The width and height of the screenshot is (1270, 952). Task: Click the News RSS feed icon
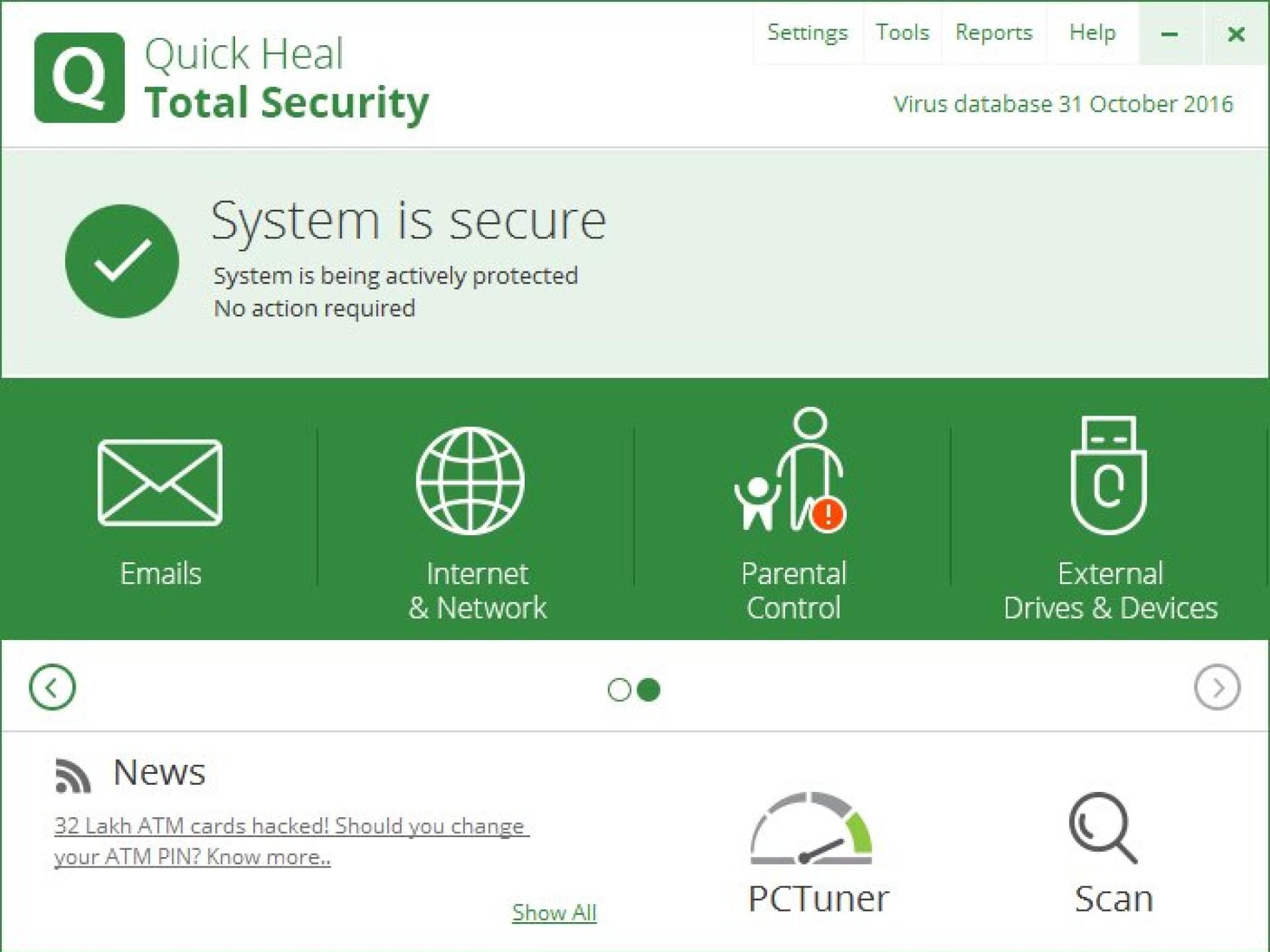(x=72, y=775)
